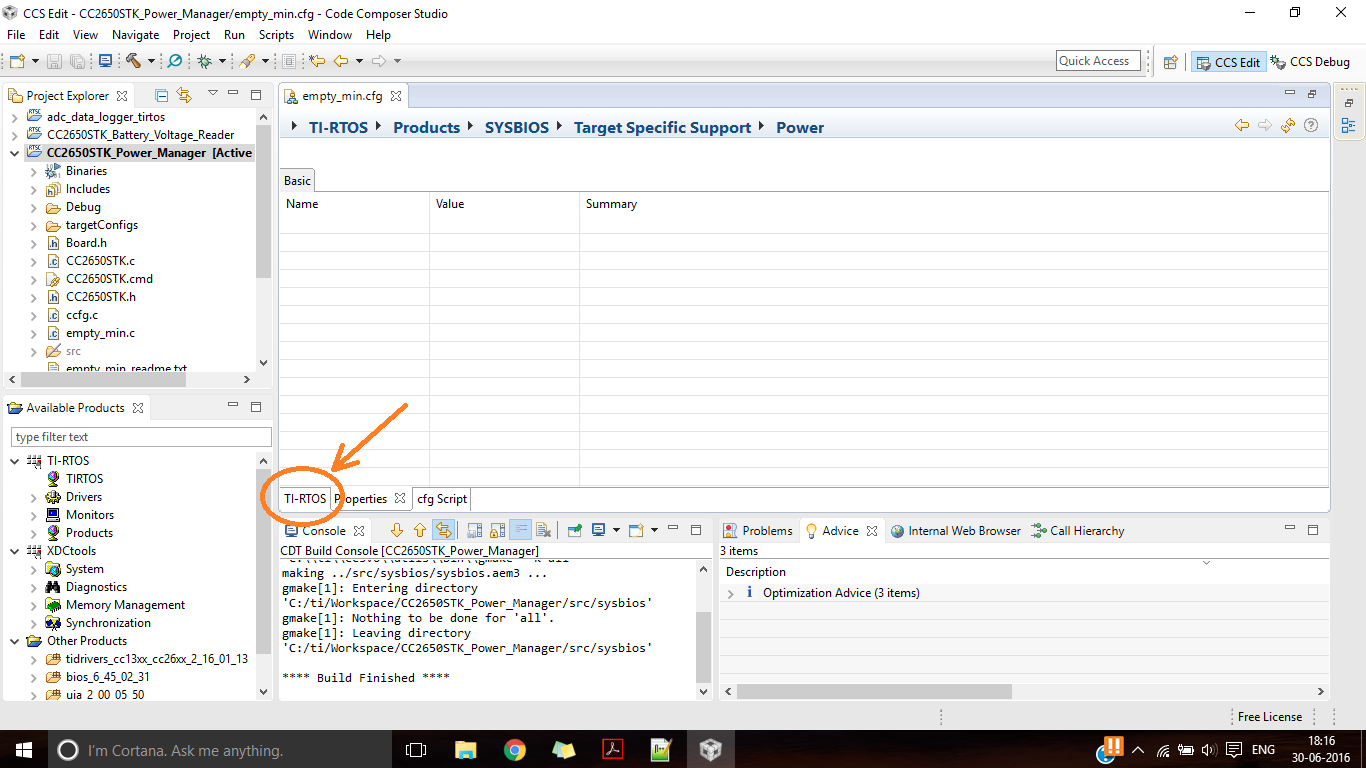Viewport: 1366px width, 768px height.
Task: Open Task View in the taskbar
Action: click(416, 750)
